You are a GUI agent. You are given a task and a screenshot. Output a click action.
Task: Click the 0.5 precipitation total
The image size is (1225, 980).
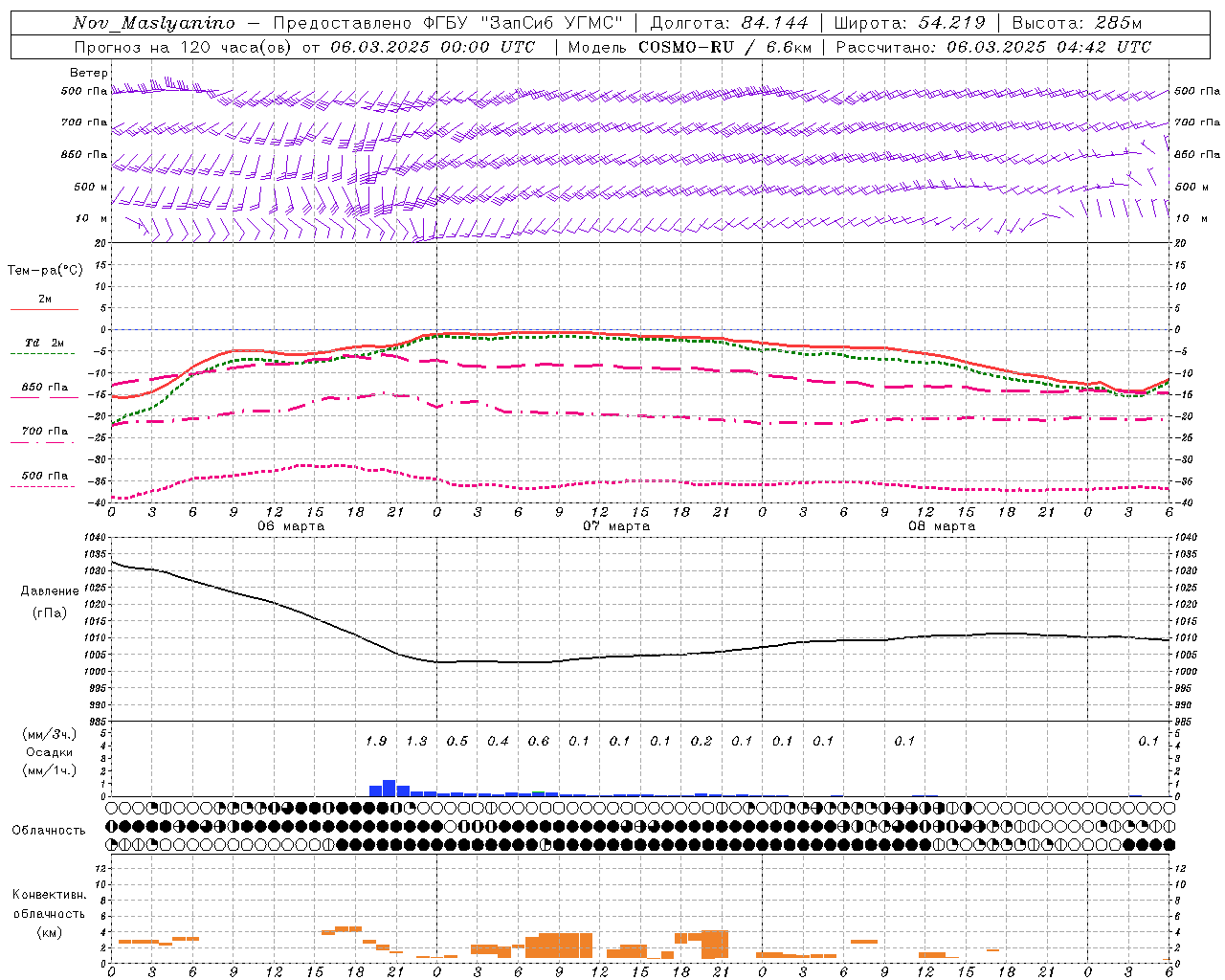(457, 741)
